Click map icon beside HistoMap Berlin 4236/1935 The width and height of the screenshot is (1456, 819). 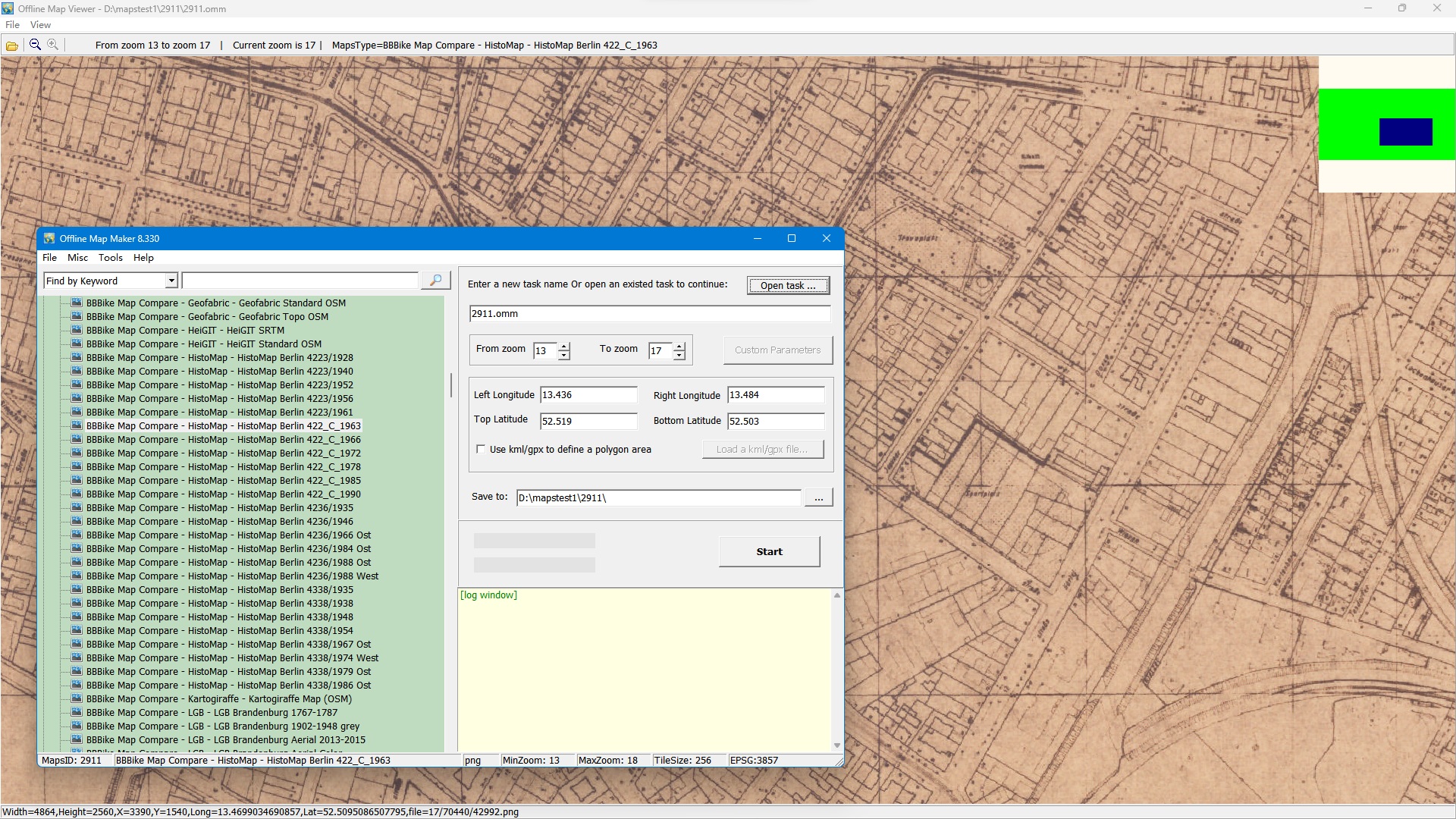pos(77,507)
